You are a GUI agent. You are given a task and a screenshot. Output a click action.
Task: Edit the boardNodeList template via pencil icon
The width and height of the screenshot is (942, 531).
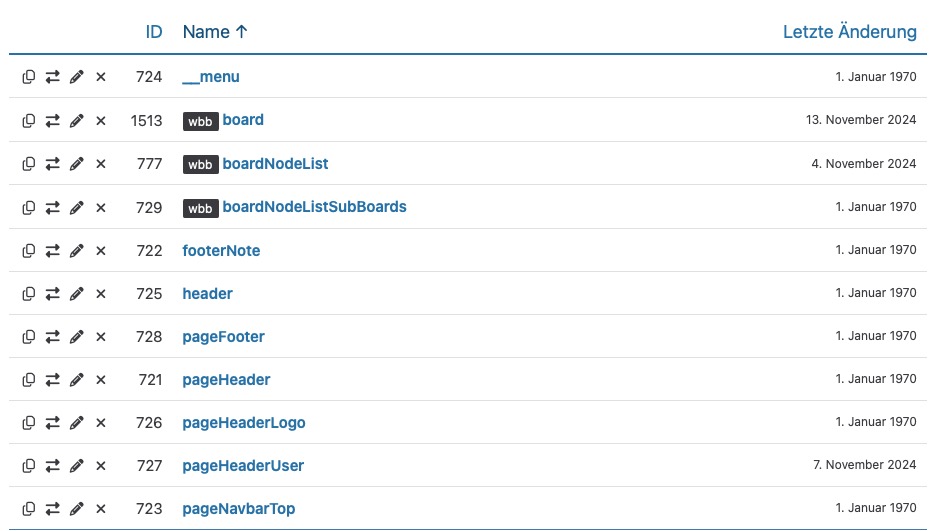(x=77, y=164)
